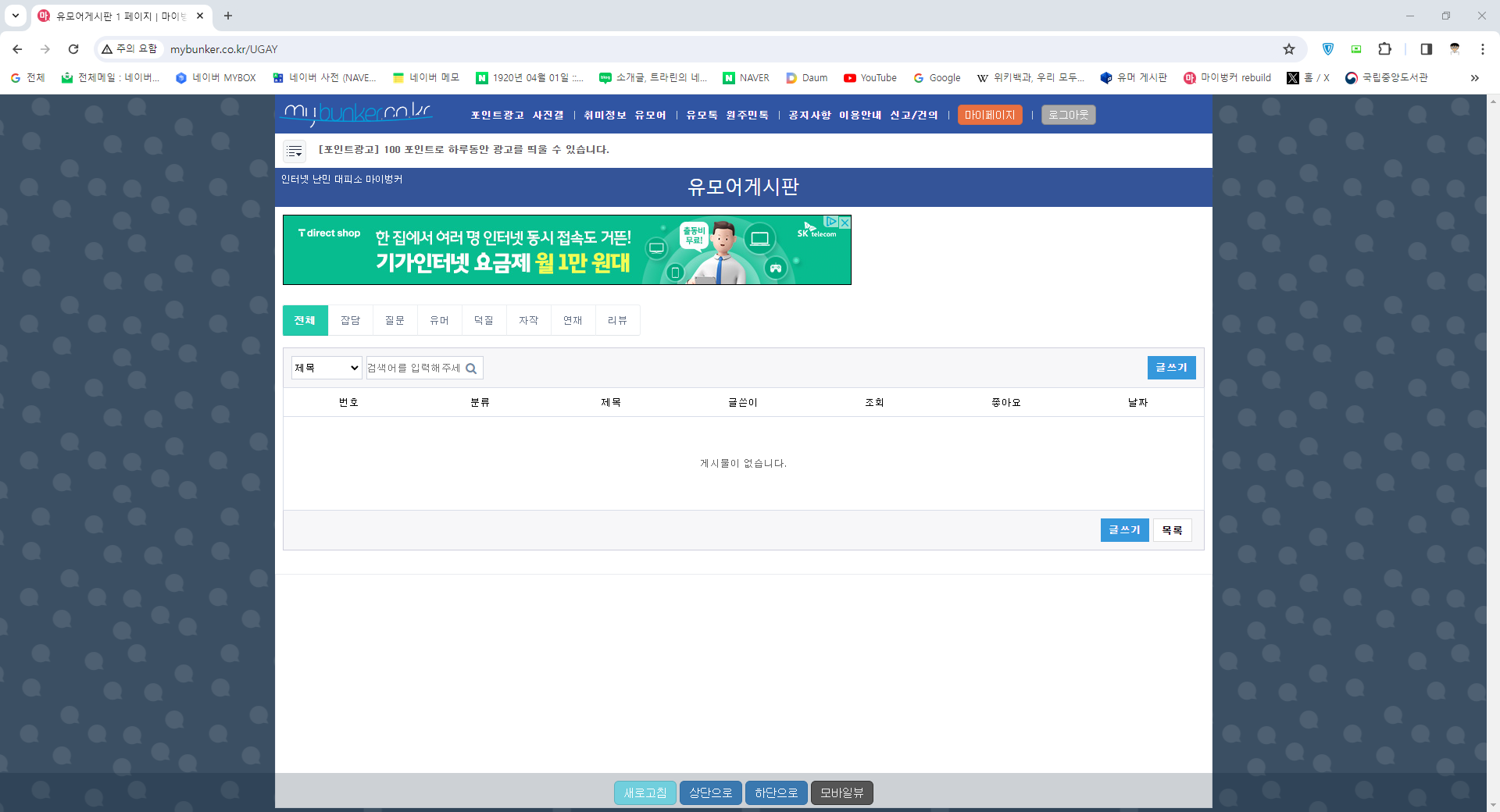Open the YouTube bookmark

click(x=870, y=78)
